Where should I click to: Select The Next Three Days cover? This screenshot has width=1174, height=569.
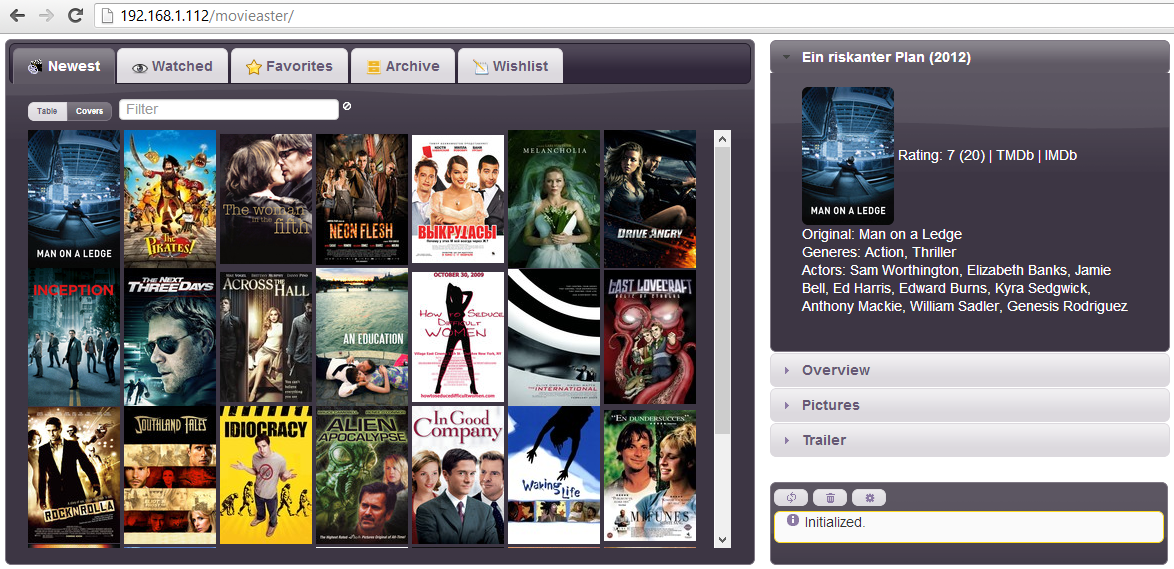pos(170,337)
